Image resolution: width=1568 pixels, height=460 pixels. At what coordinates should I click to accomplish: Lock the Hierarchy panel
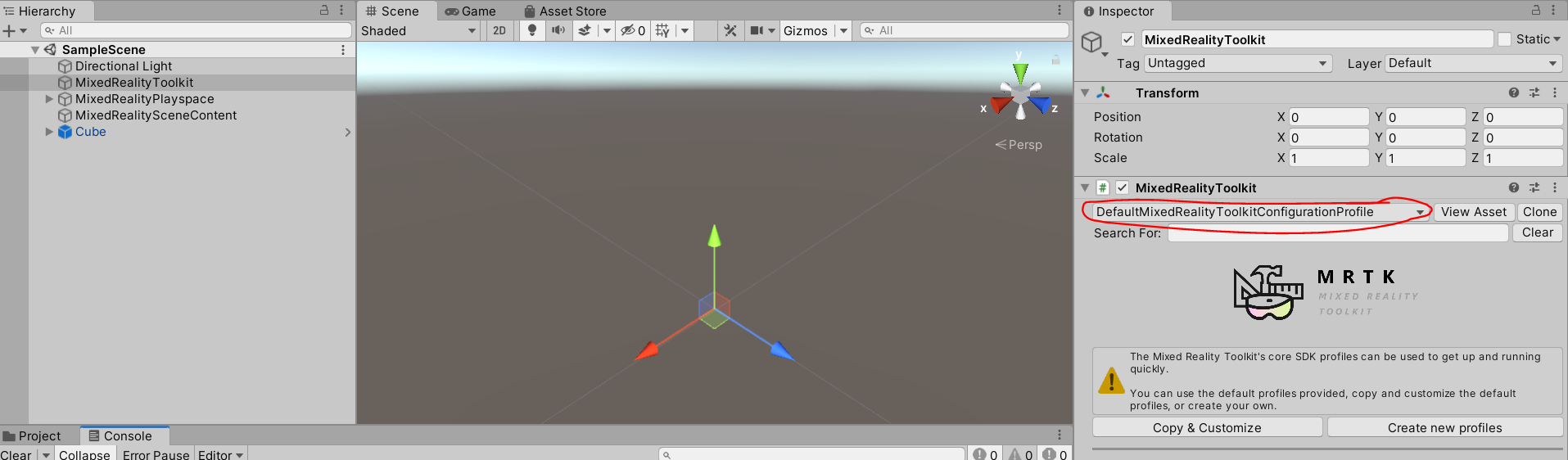click(x=324, y=10)
